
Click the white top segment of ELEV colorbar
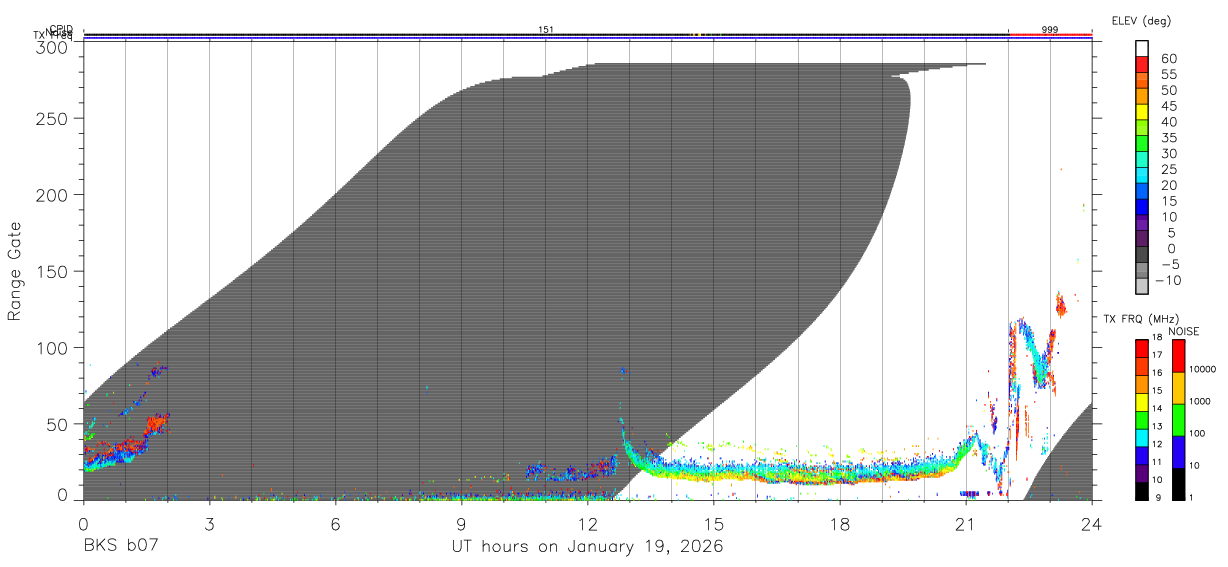(1142, 49)
